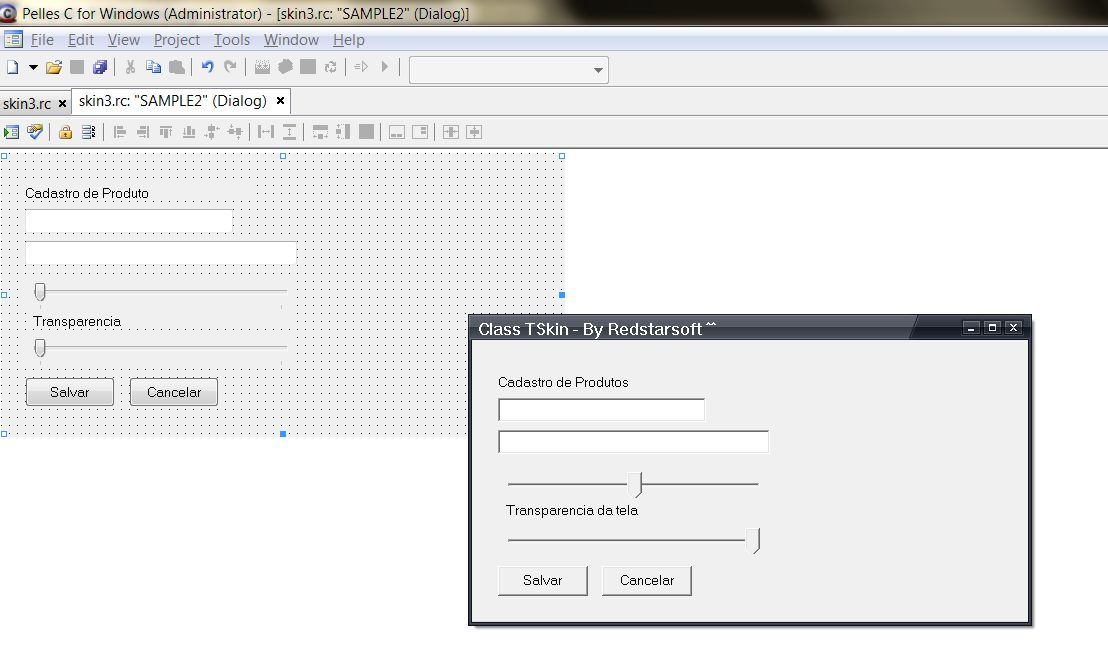Open the Edit menu
Viewport: 1108px width, 663px height.
coord(81,40)
